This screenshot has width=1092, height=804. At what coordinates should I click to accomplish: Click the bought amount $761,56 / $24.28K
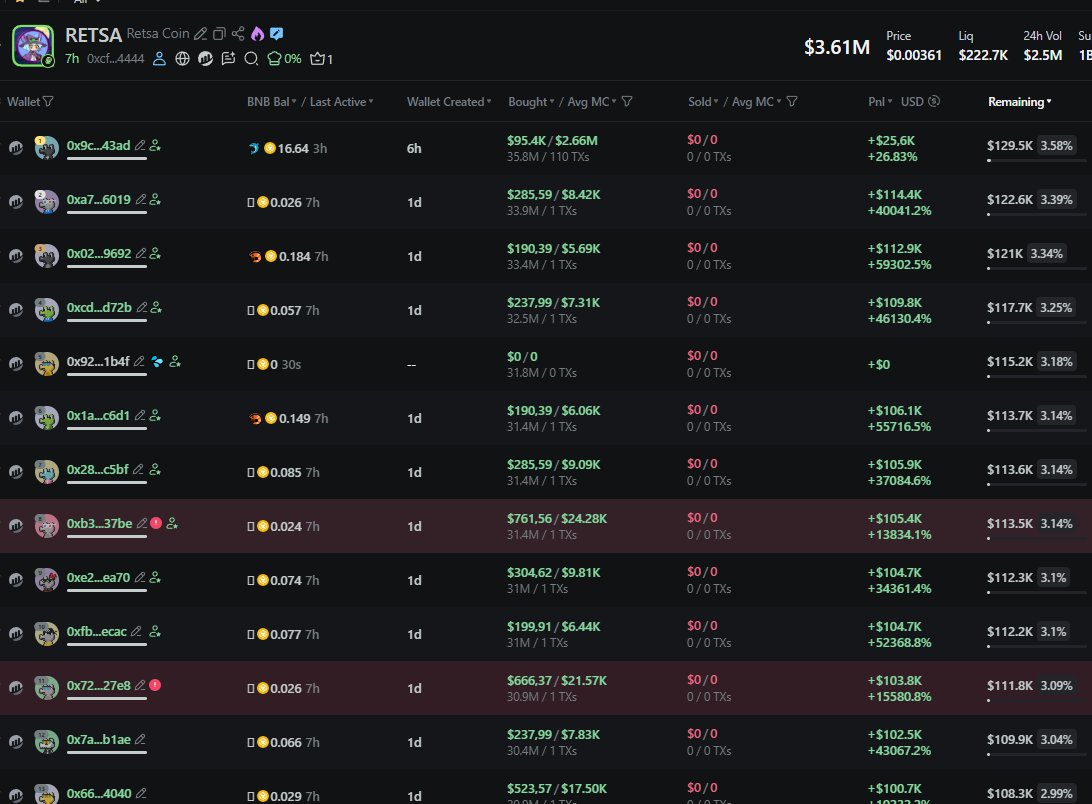pyautogui.click(x=557, y=518)
